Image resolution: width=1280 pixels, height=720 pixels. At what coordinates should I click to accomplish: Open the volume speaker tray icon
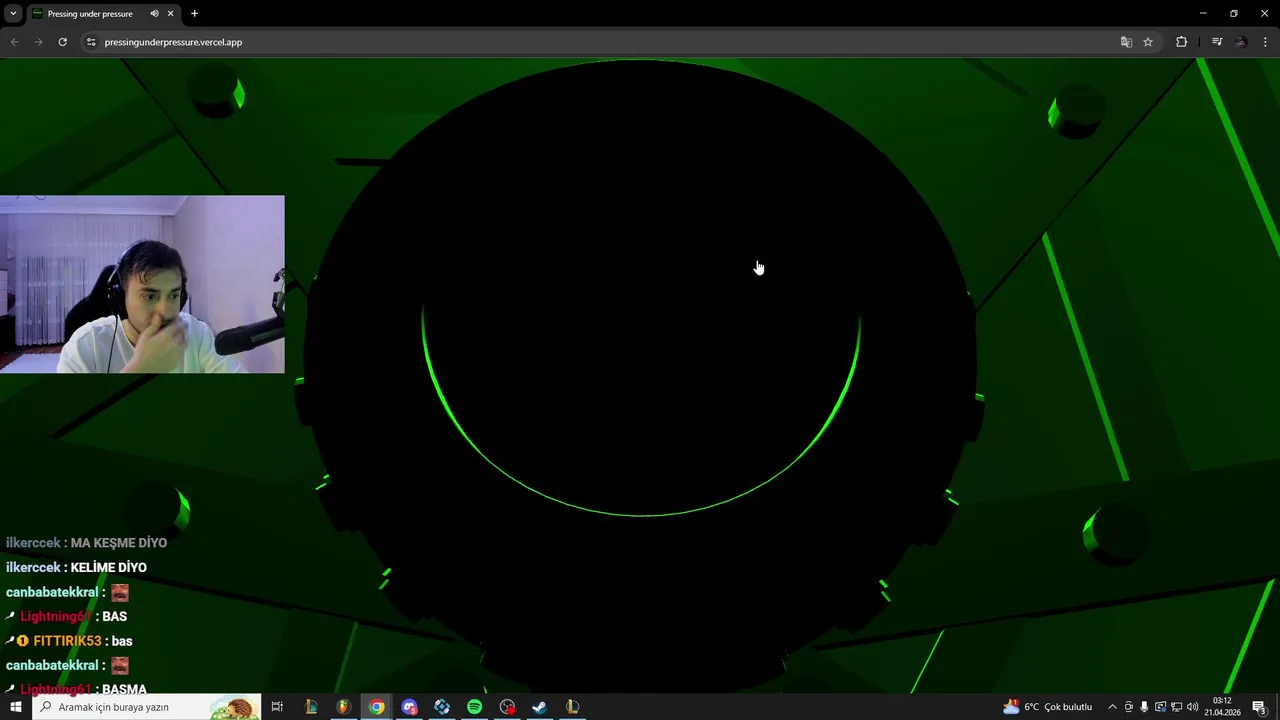pyautogui.click(x=1192, y=707)
